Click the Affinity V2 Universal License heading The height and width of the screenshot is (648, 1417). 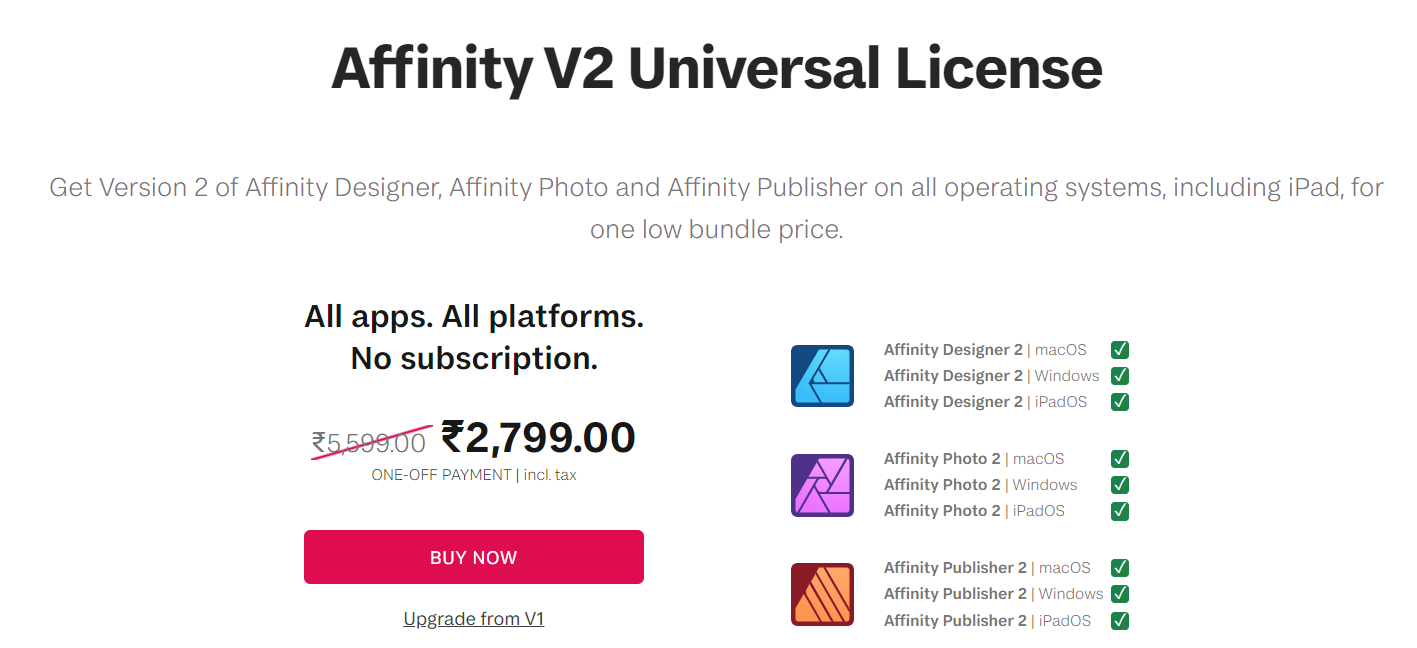click(716, 68)
